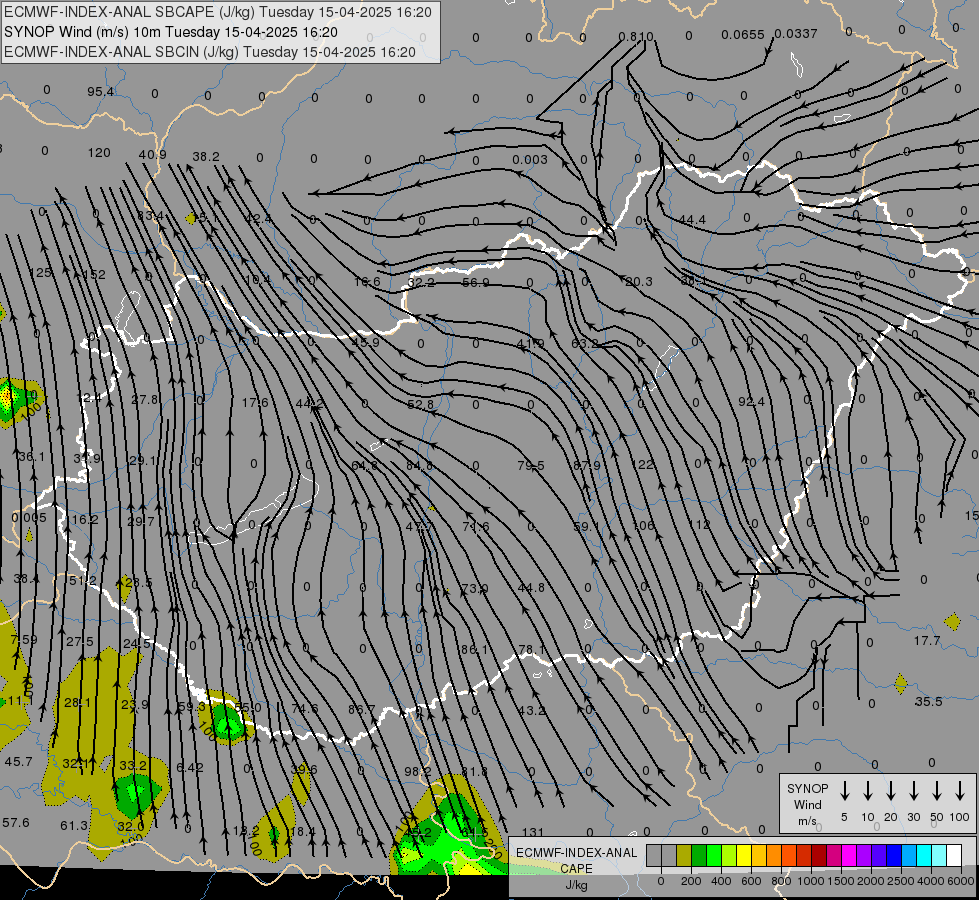979x900 pixels.
Task: Click the SBCIN title line
Action: 210,52
